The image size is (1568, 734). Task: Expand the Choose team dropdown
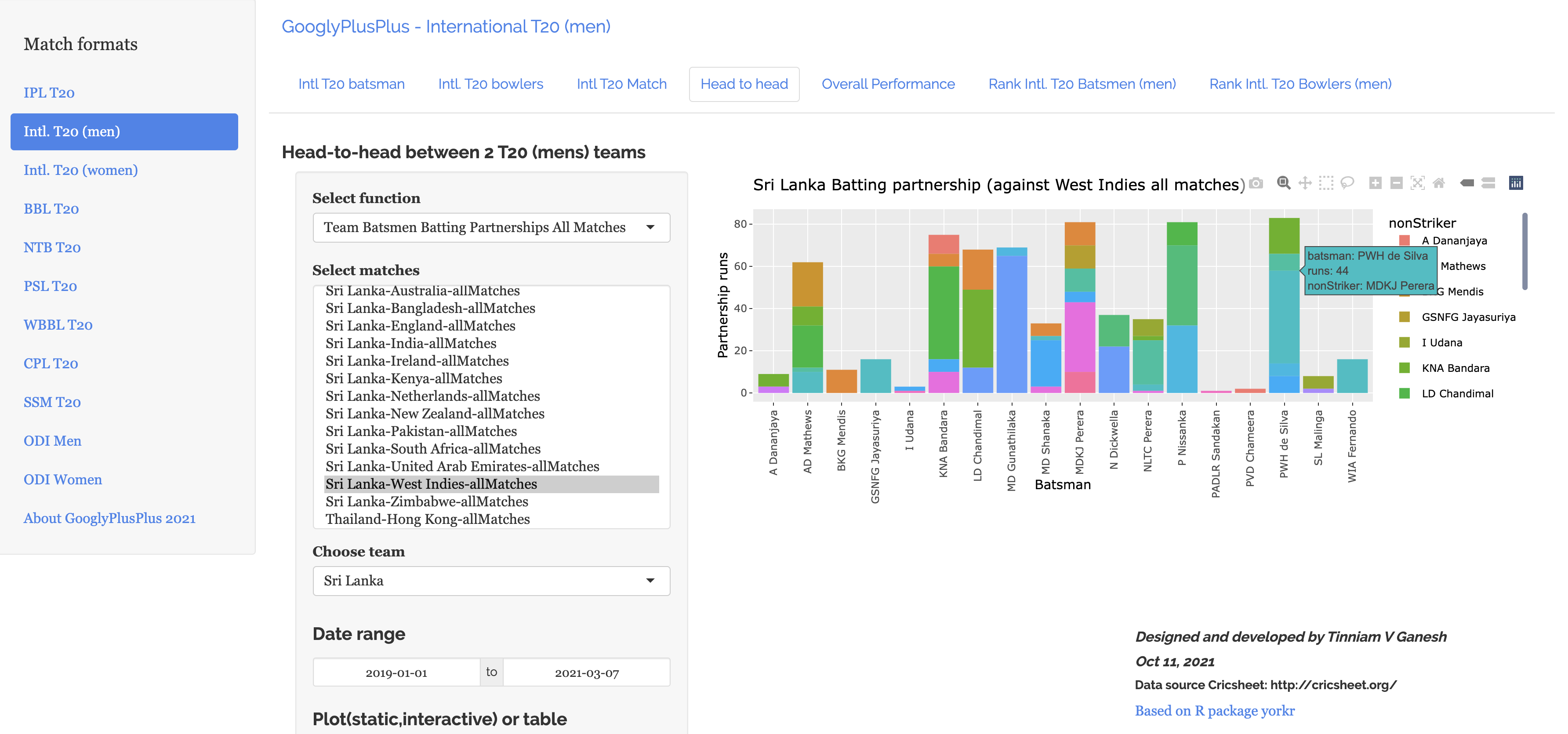pos(490,581)
